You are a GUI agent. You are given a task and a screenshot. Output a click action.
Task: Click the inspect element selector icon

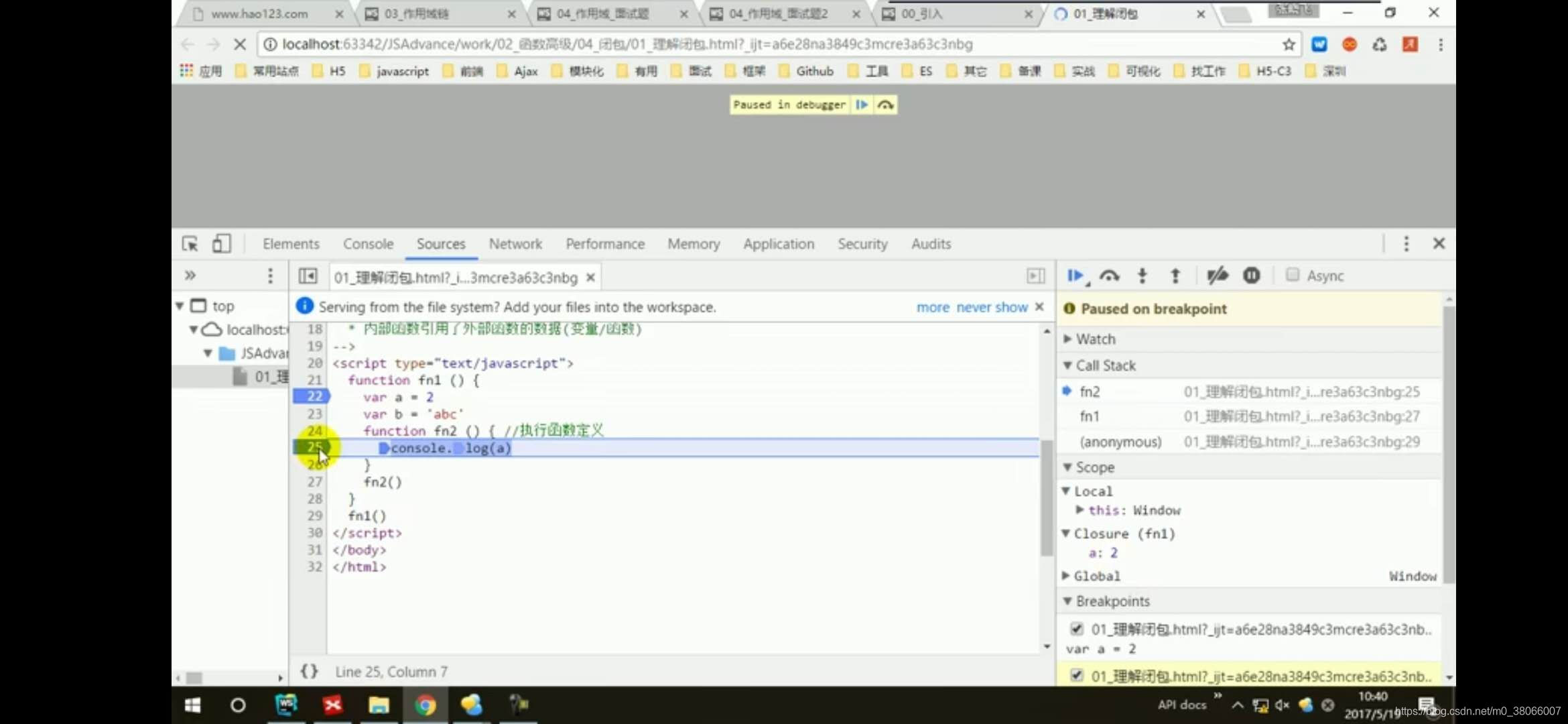190,243
